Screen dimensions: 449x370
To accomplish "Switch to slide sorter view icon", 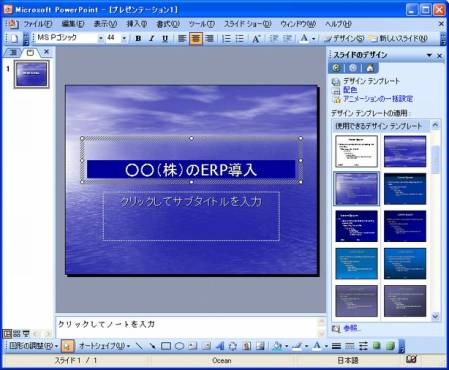I will 17,333.
